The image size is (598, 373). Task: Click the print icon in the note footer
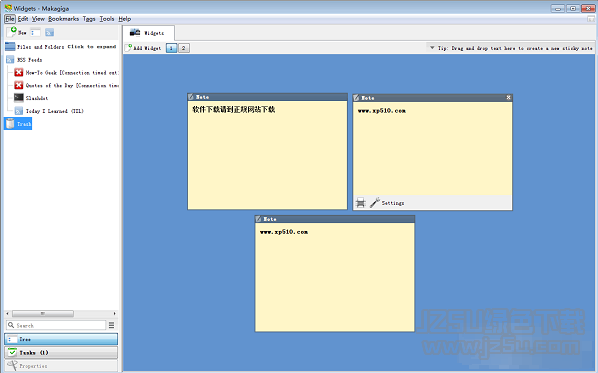coord(360,203)
